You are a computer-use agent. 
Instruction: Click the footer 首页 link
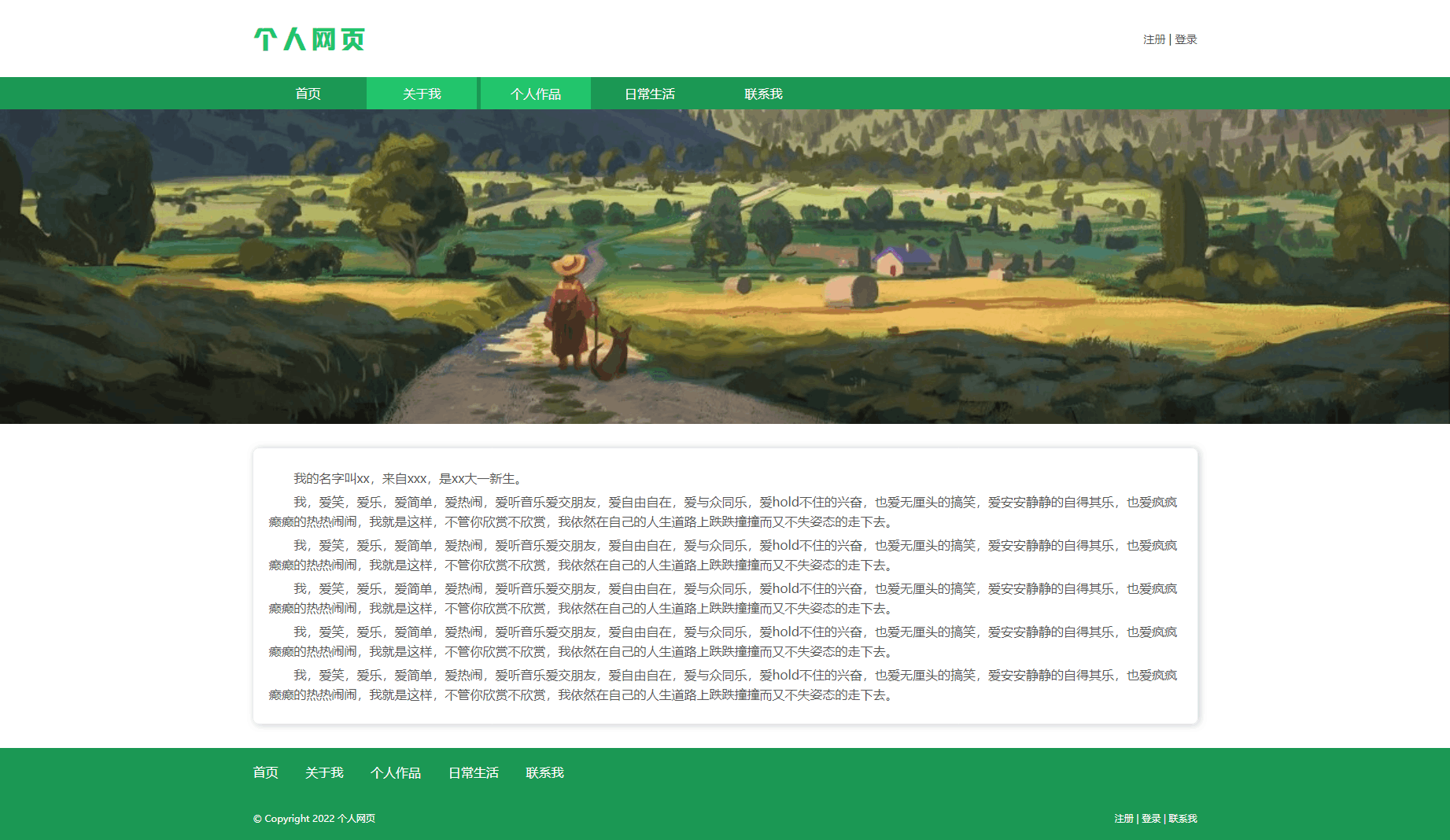coord(266,772)
